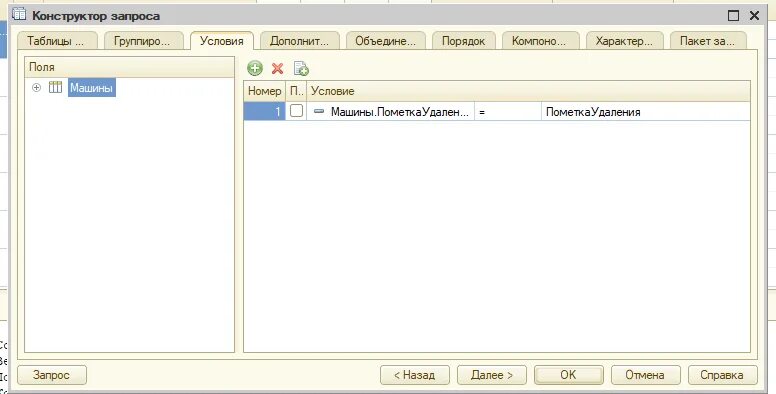
Task: Click the ПометкаУдаления parameter cell
Action: 646,112
